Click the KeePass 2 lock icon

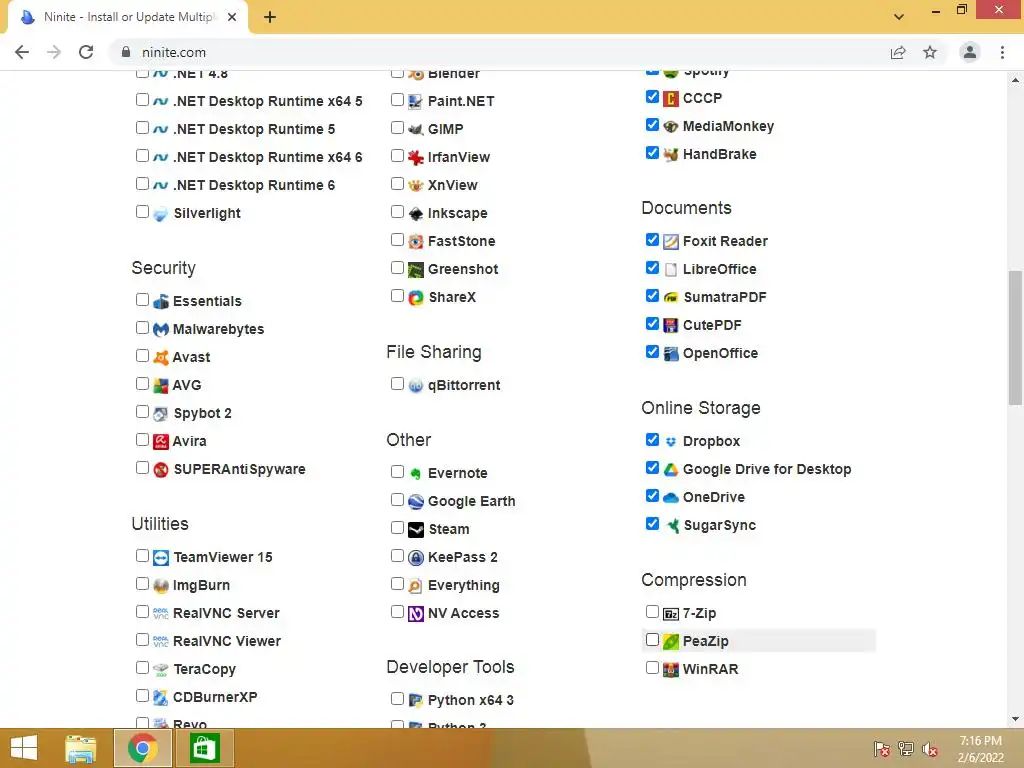point(415,558)
